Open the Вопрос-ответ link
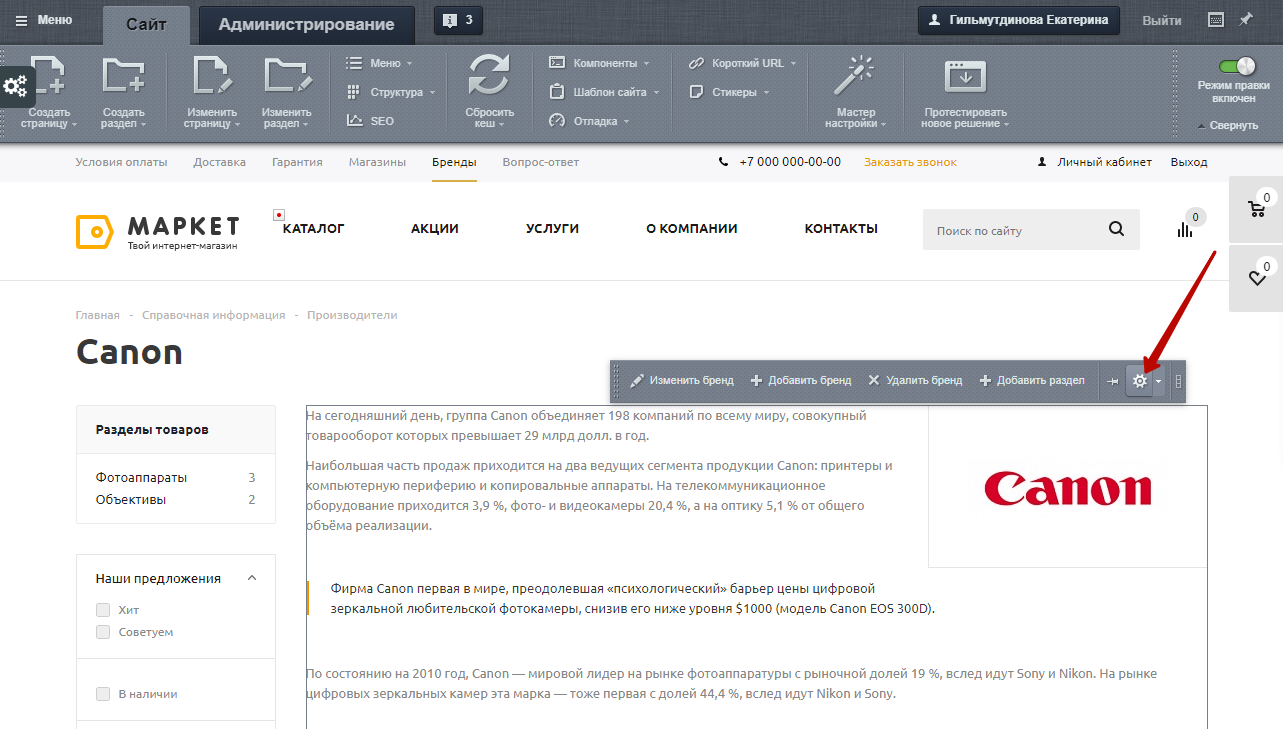 coord(541,162)
